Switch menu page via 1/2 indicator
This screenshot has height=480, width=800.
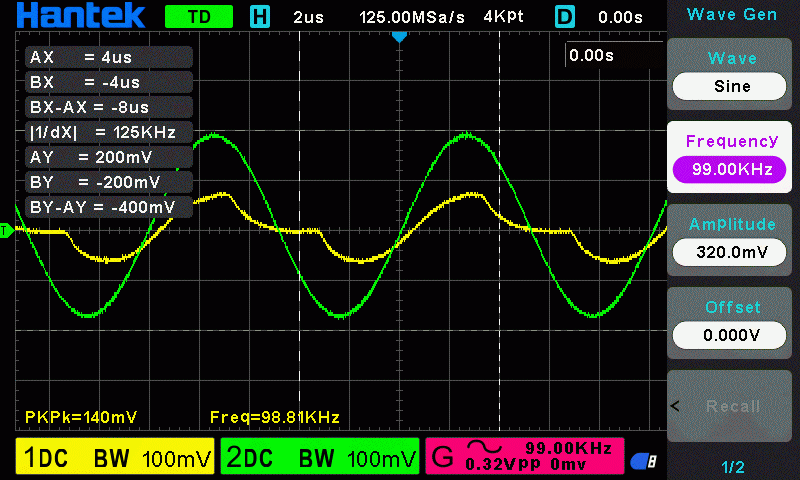click(733, 467)
